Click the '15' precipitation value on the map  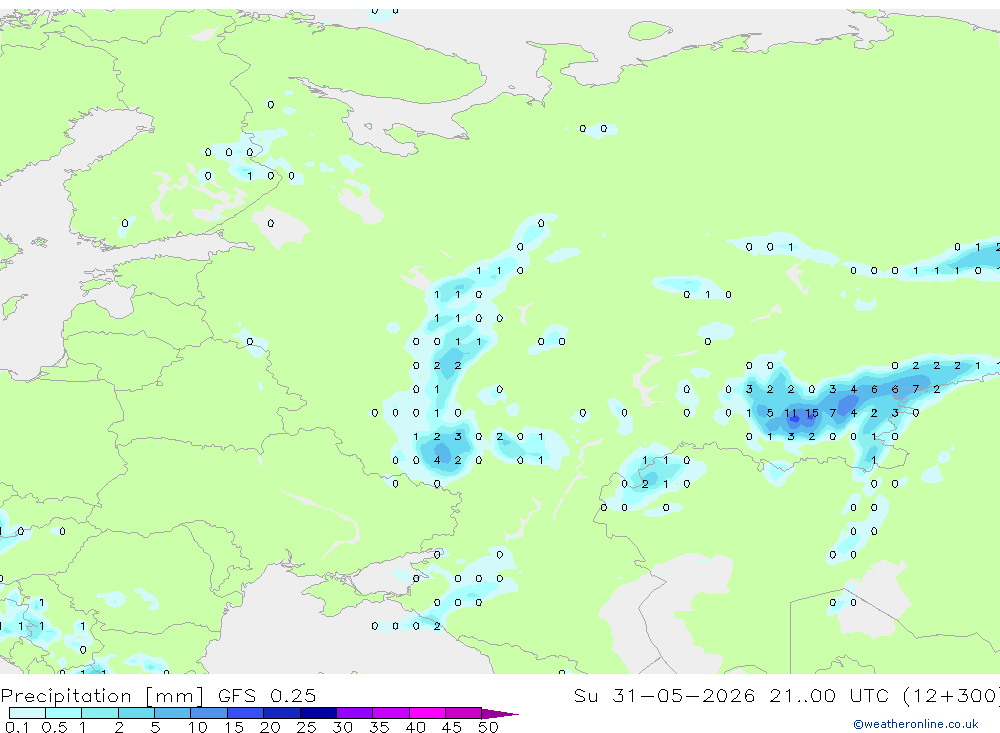click(x=811, y=413)
